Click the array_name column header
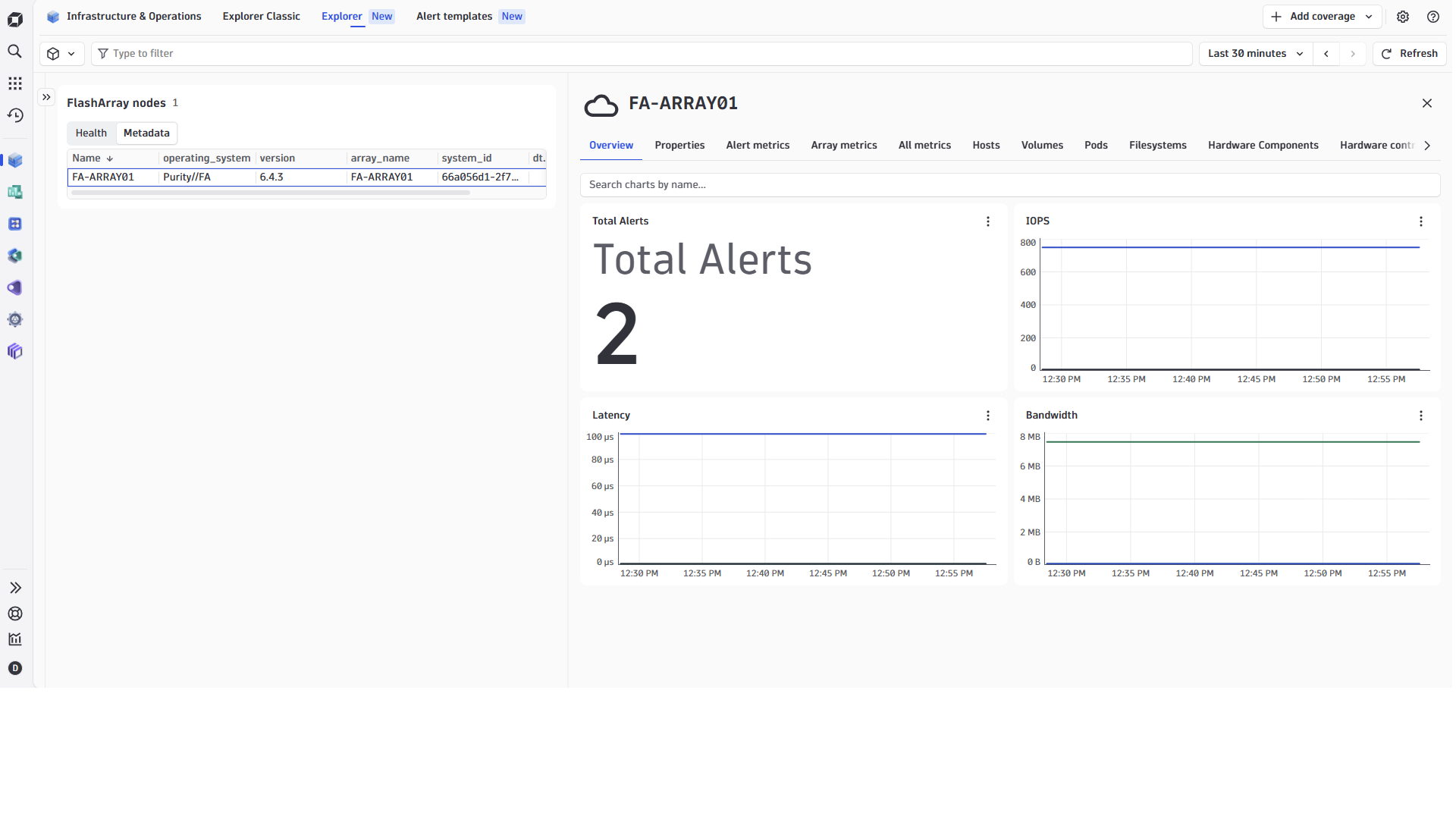The image size is (1456, 819). tap(391, 158)
